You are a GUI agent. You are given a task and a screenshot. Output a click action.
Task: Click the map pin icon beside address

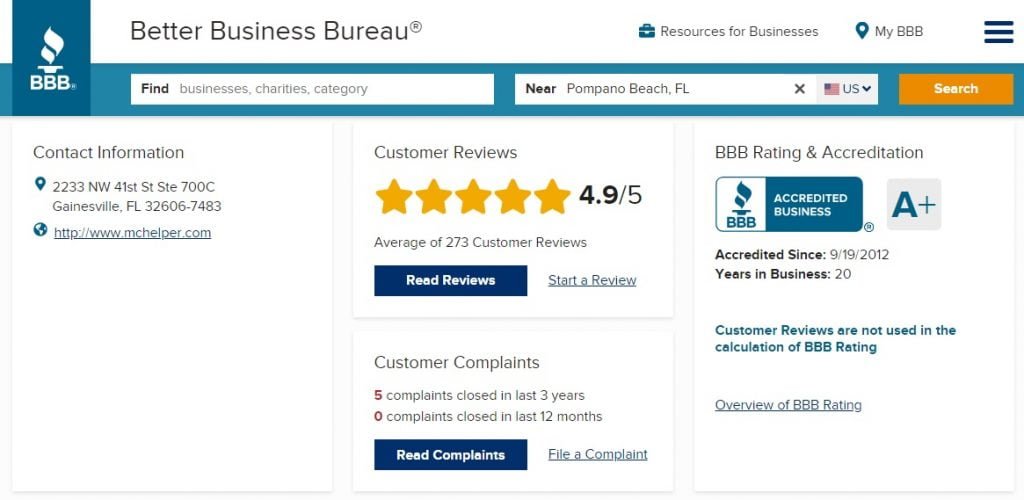40,184
